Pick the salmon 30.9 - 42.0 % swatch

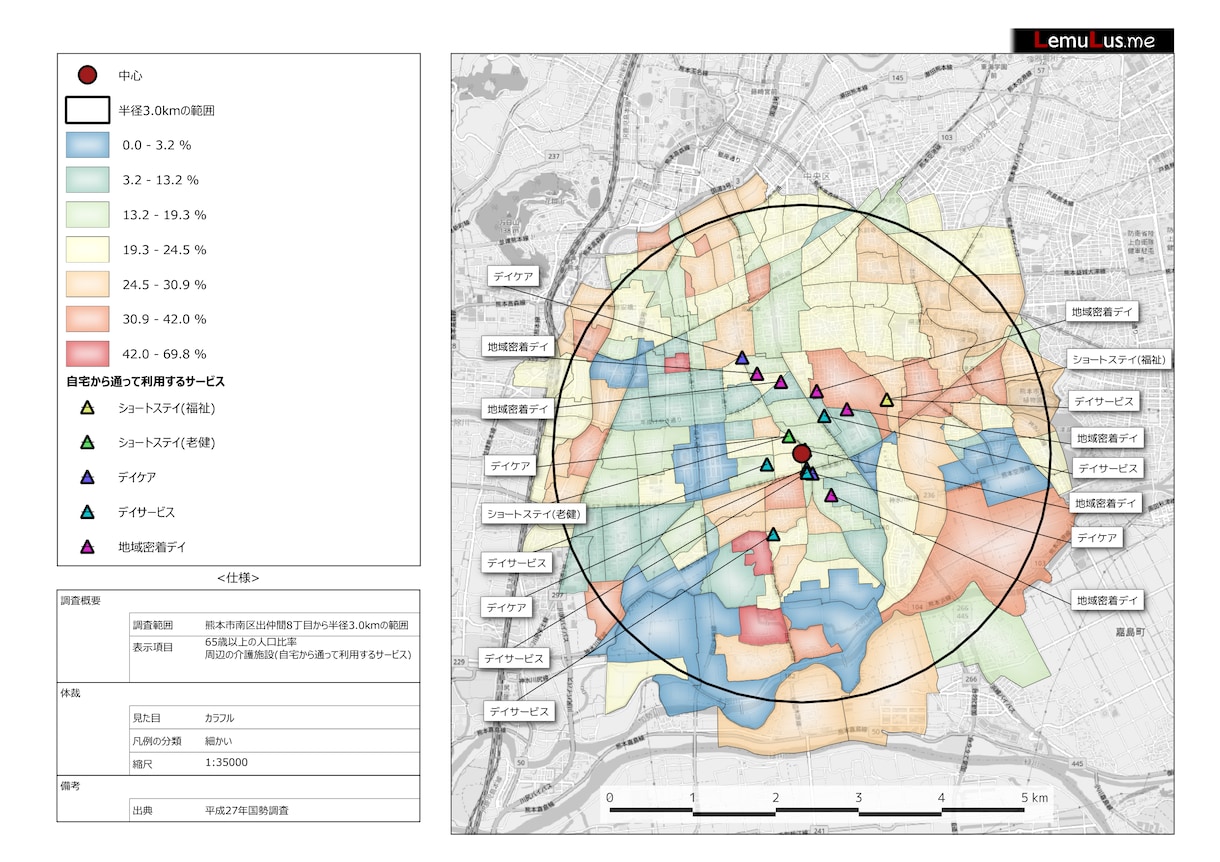tap(87, 319)
